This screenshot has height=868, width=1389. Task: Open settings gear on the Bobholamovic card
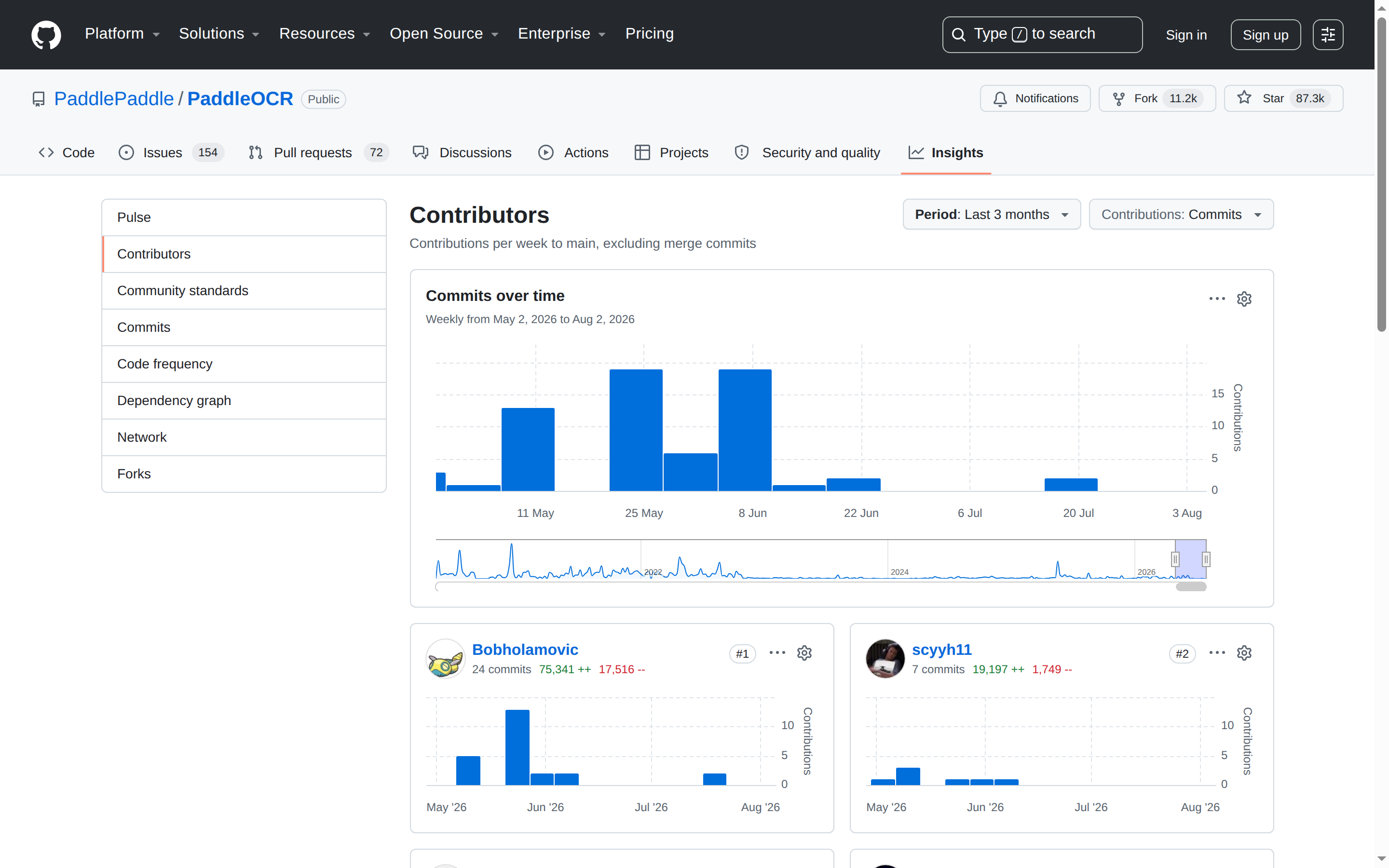pyautogui.click(x=804, y=653)
